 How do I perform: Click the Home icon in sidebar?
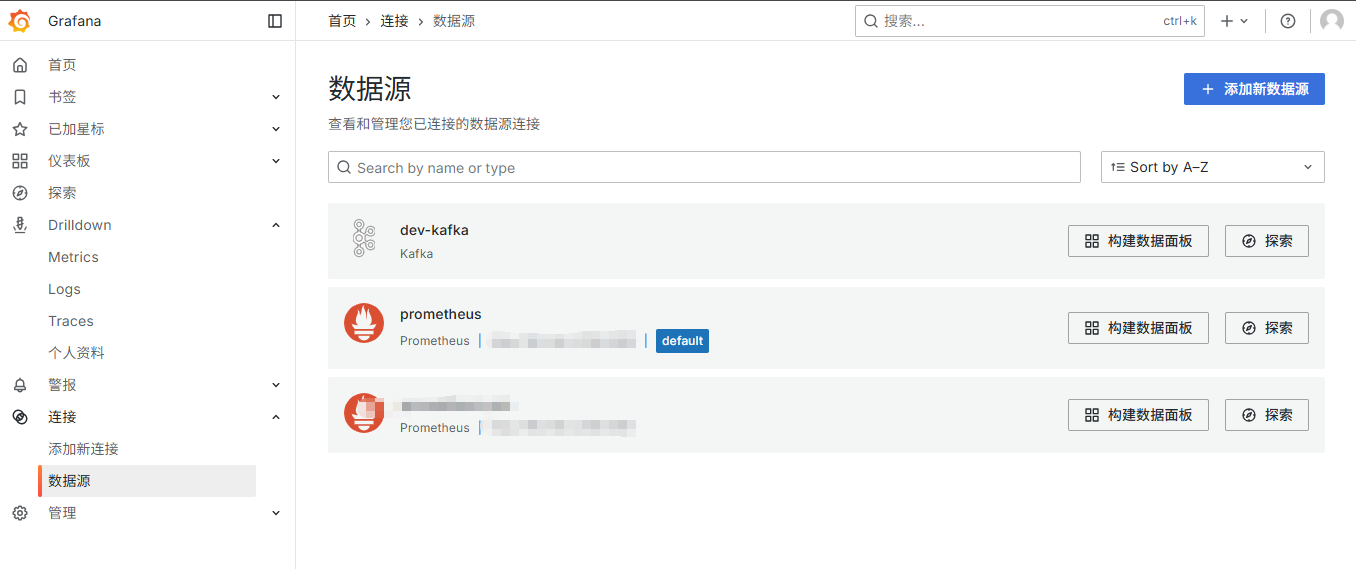pyautogui.click(x=20, y=65)
